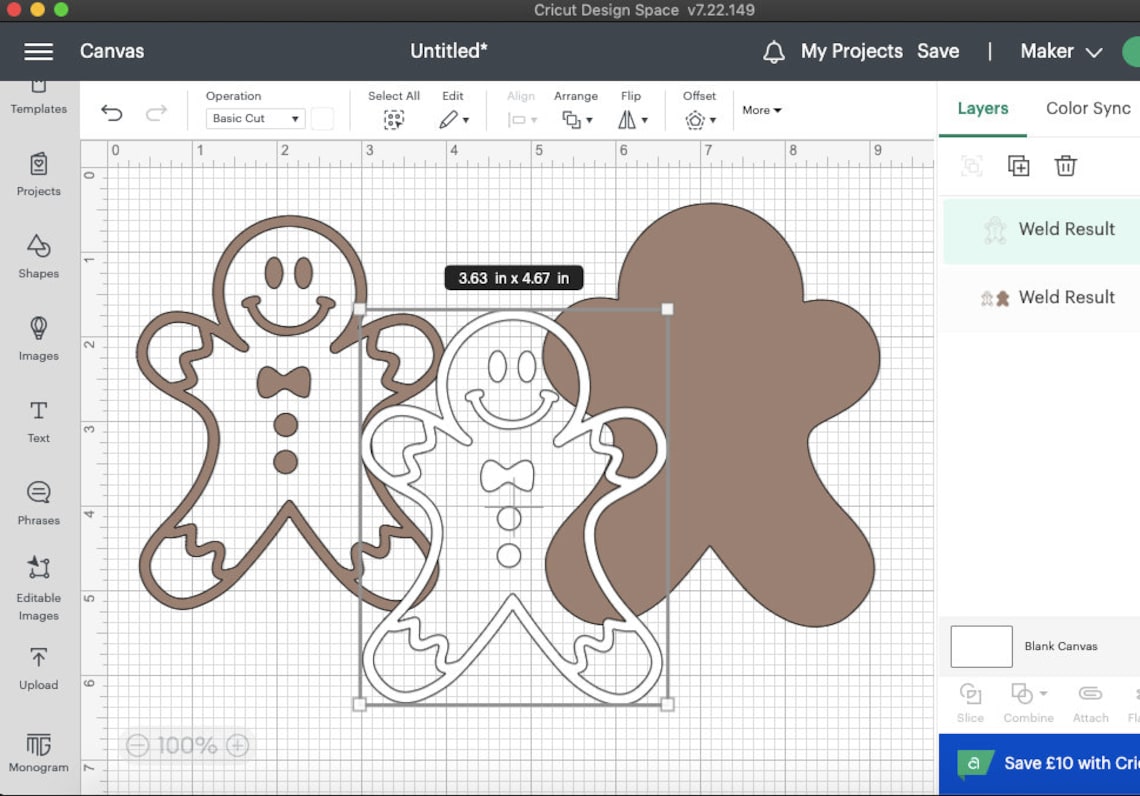Viewport: 1140px width, 796px height.
Task: Open the My Projects menu
Action: (851, 51)
